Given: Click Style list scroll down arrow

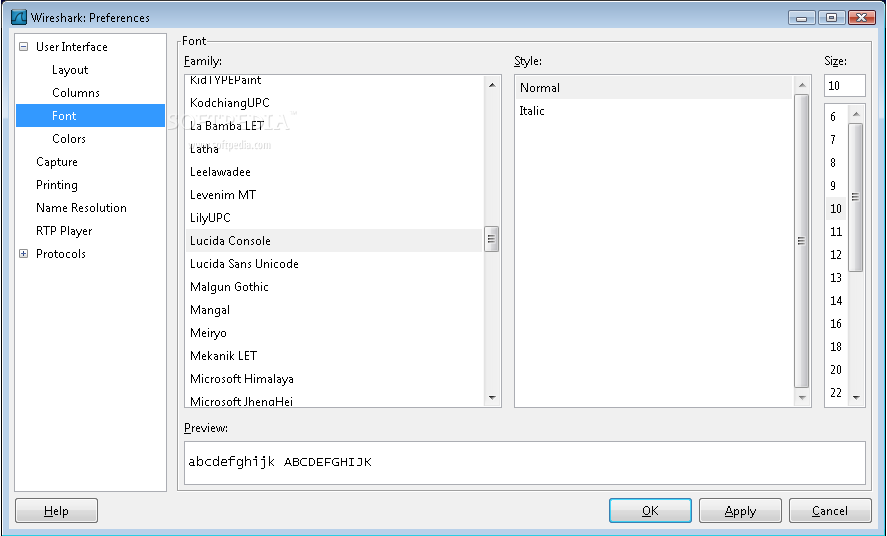Looking at the screenshot, I should (802, 397).
